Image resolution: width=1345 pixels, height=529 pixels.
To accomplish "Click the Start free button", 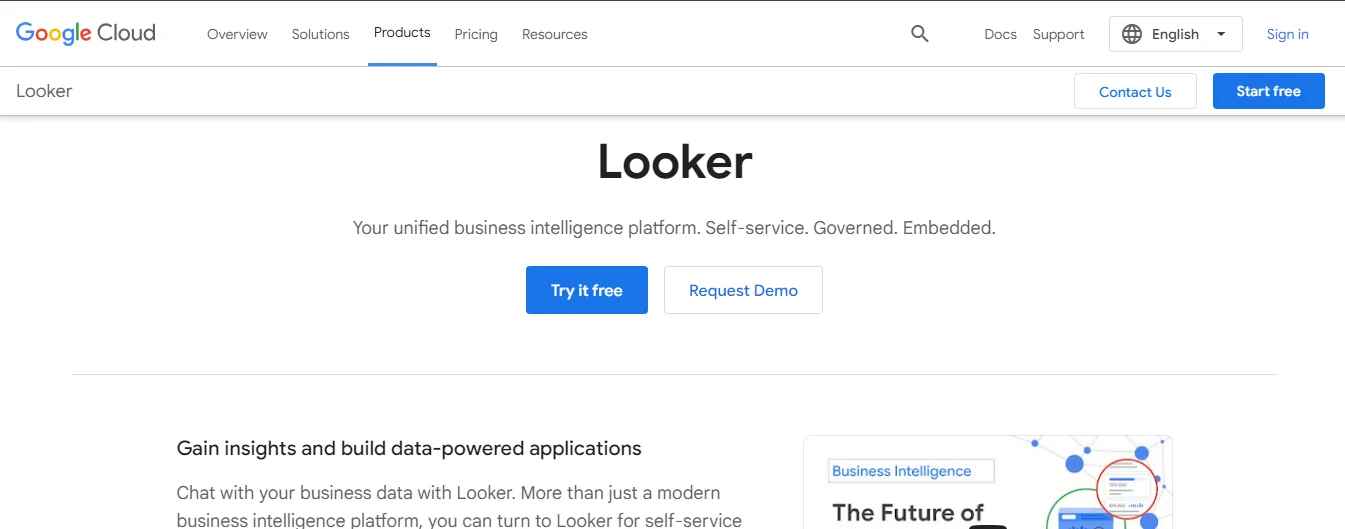I will [1268, 91].
